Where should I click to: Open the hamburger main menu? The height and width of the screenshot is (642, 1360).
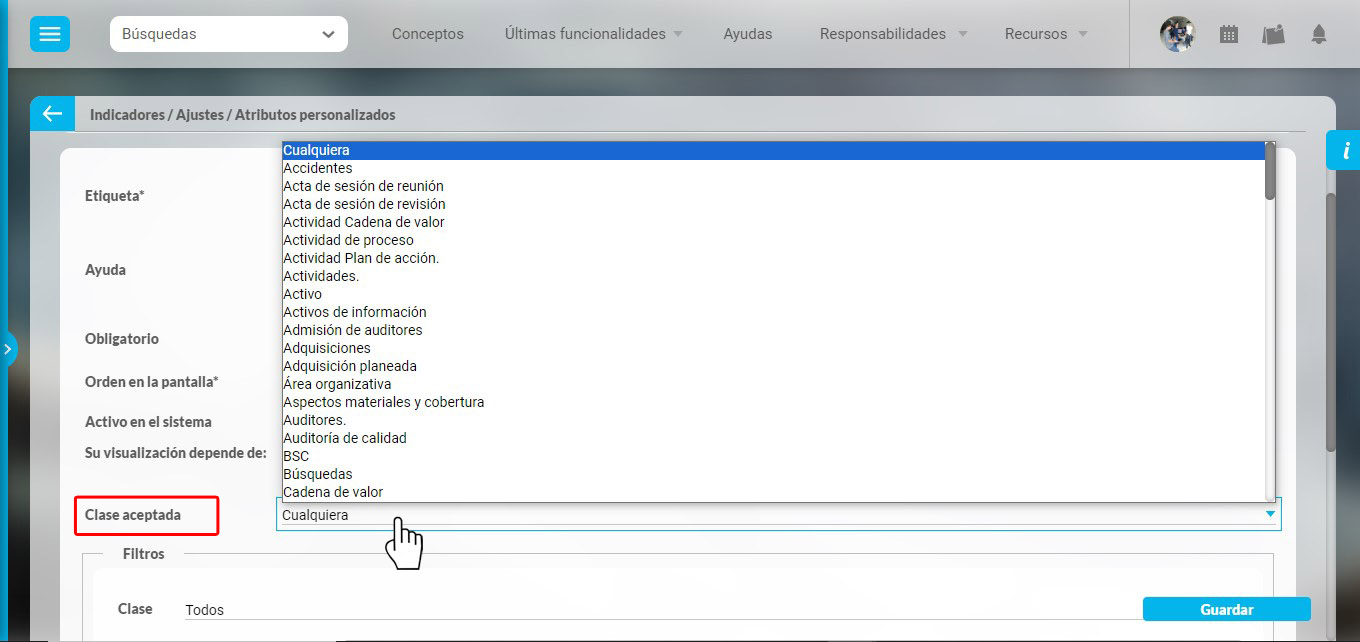[x=49, y=34]
